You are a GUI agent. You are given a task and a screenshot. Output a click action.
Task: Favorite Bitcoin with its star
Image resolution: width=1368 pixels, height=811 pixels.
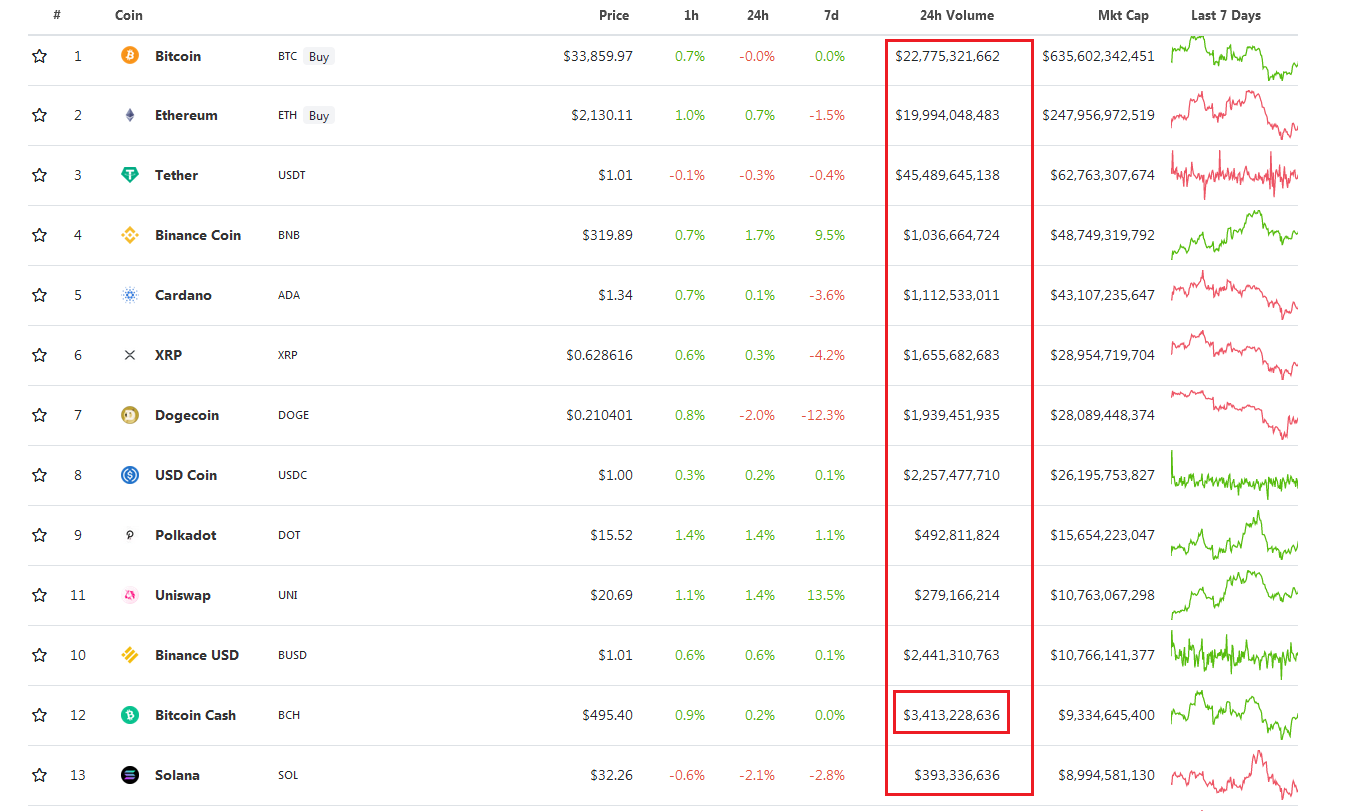[40, 56]
